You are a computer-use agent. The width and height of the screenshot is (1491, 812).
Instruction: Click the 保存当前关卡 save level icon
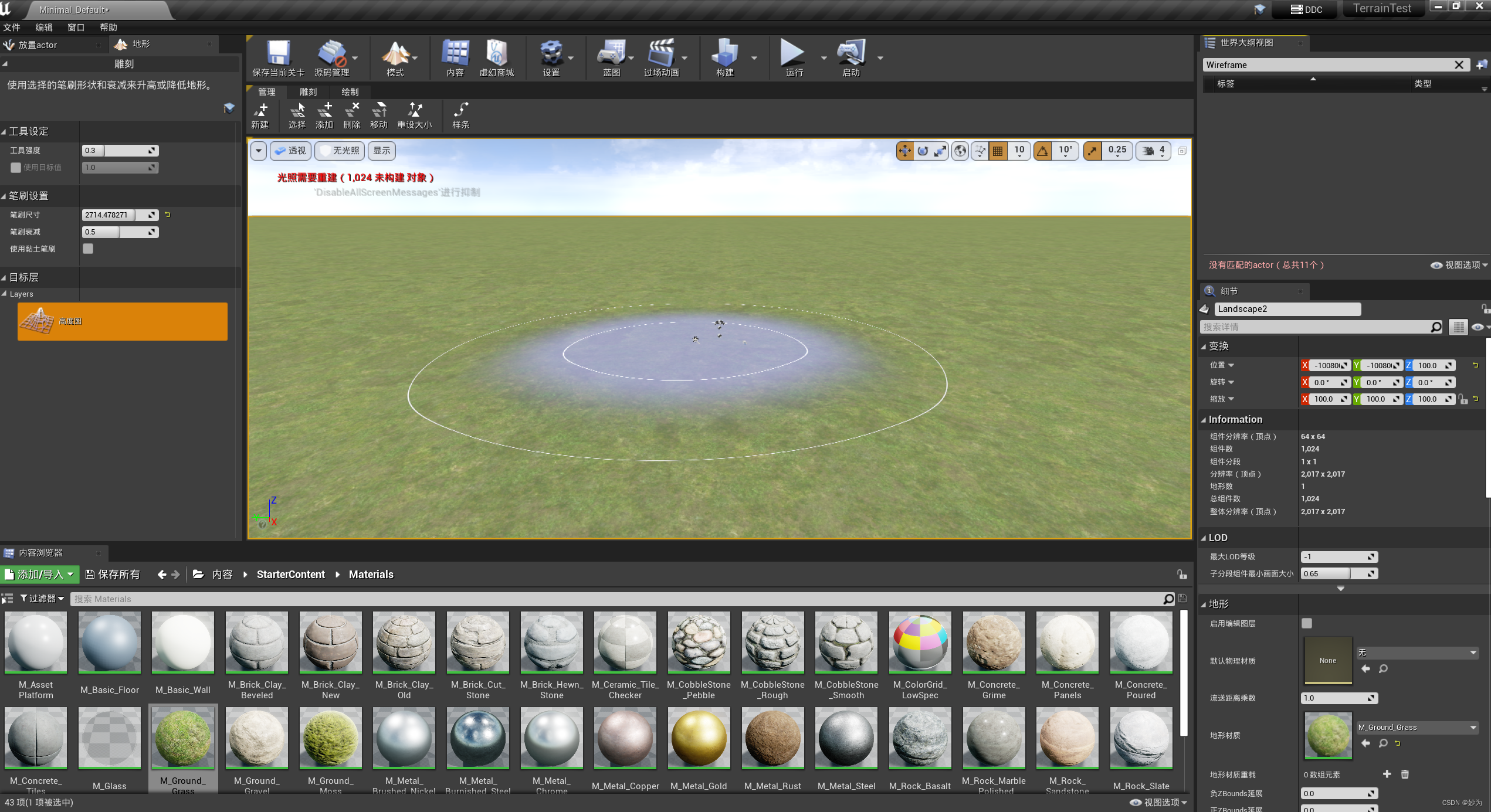click(x=278, y=58)
